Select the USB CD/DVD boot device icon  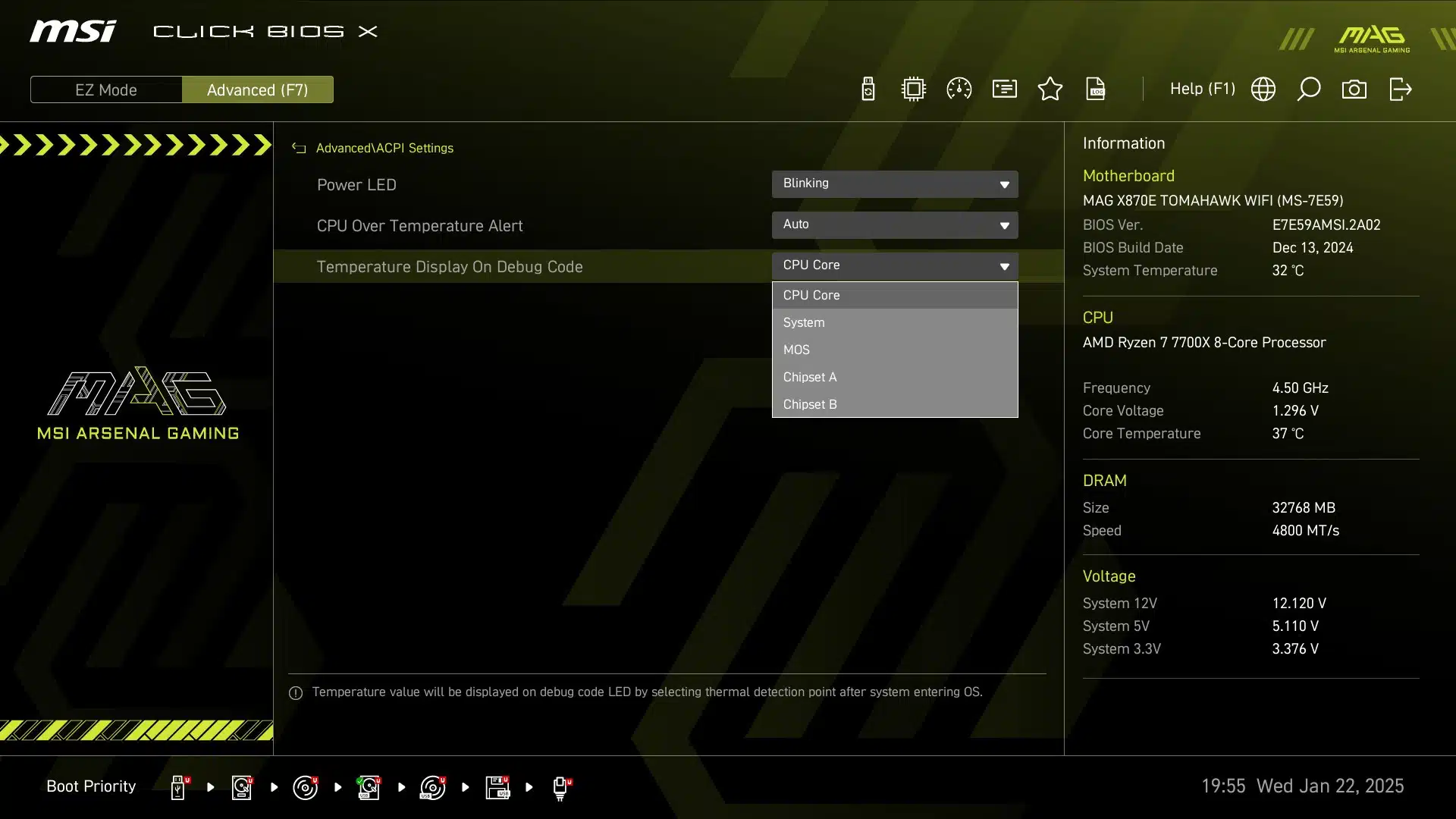(433, 787)
